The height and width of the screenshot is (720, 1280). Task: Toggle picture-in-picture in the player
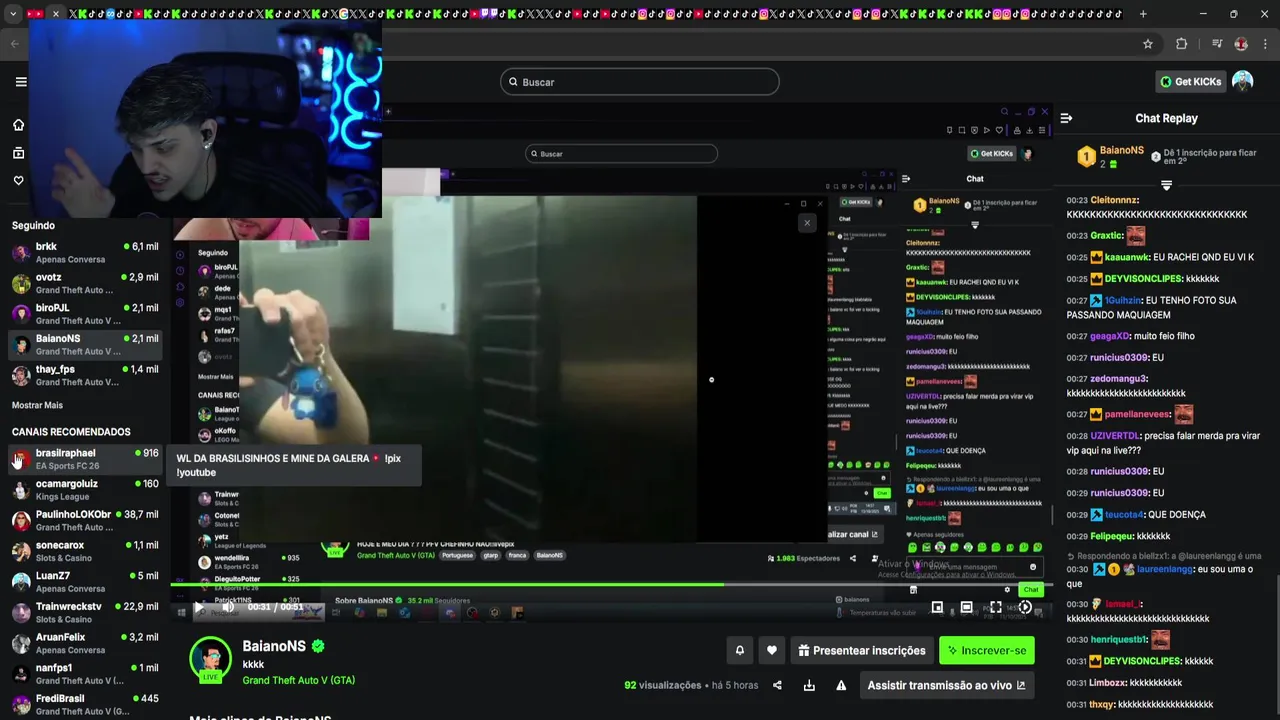[937, 607]
